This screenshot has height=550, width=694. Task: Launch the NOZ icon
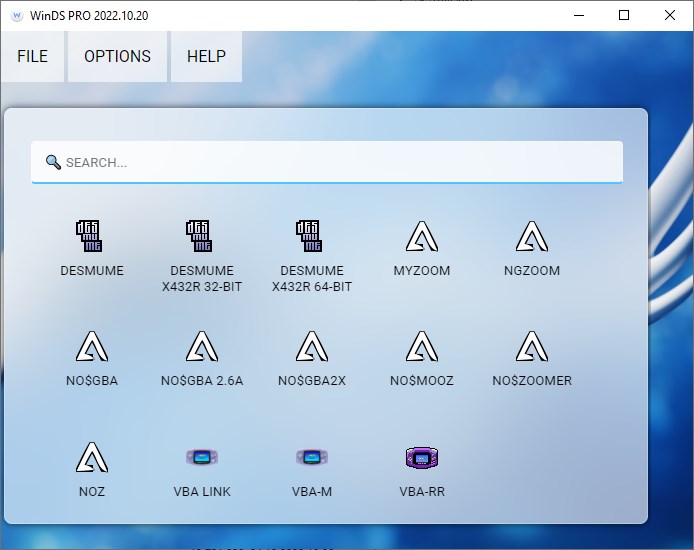pos(92,458)
